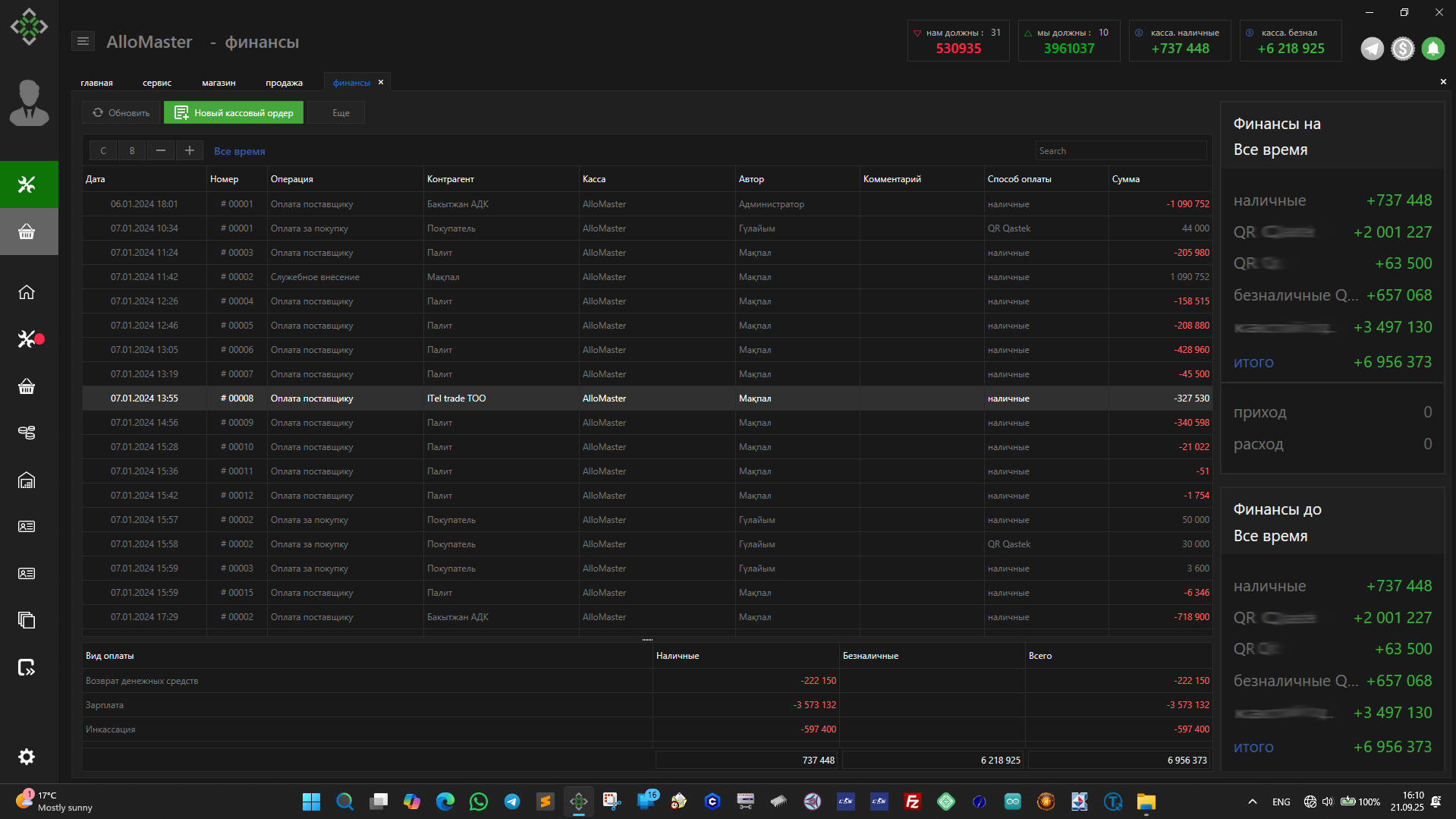Click the Telegram icon in the header
This screenshot has height=819, width=1456.
tap(1372, 49)
